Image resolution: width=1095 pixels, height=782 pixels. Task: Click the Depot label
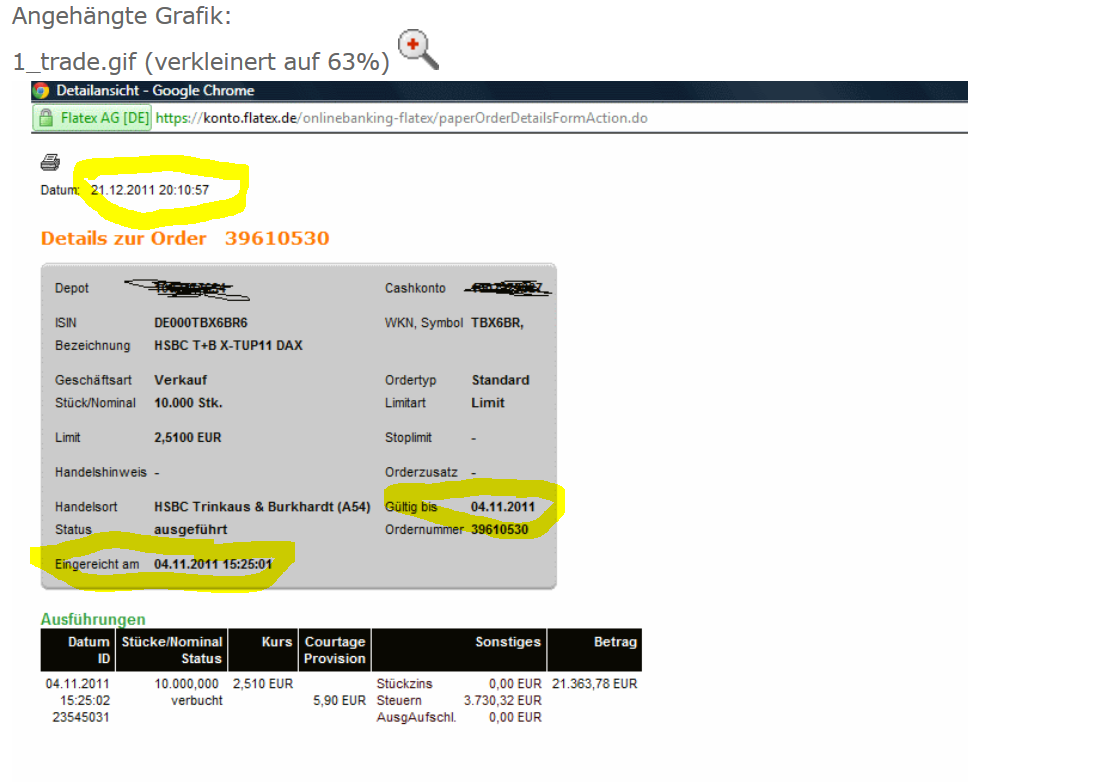72,288
